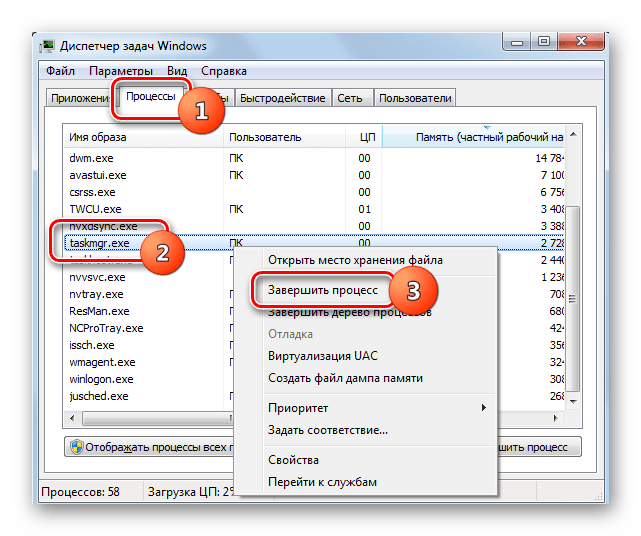Sort by Пользователь column header

point(285,137)
